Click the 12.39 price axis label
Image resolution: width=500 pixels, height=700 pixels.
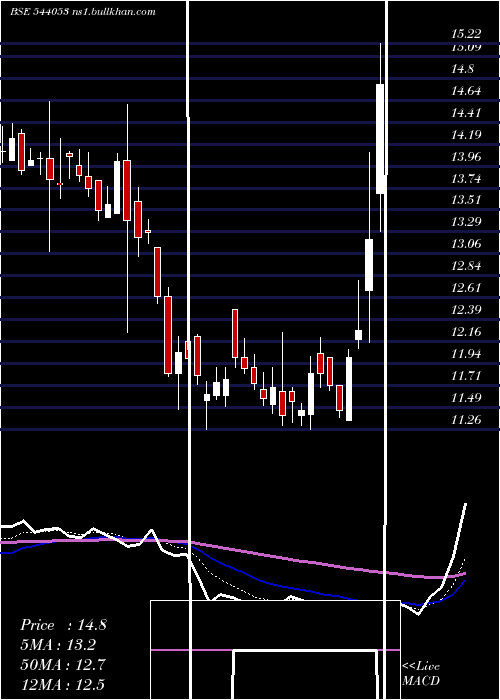[466, 309]
